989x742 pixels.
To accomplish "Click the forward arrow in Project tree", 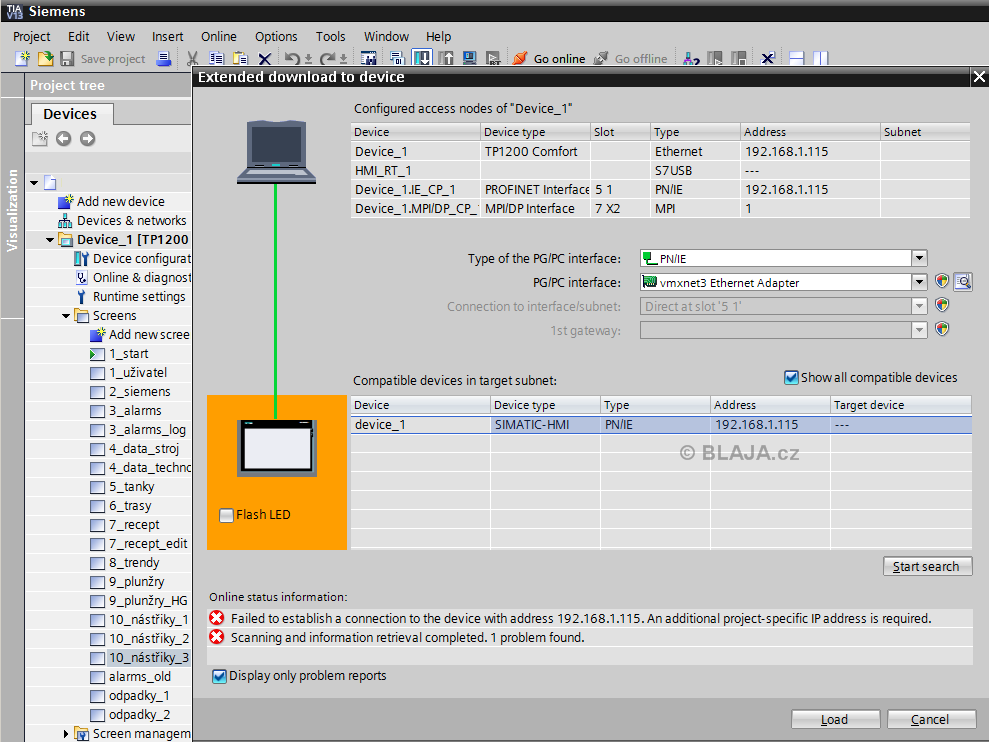I will point(88,138).
